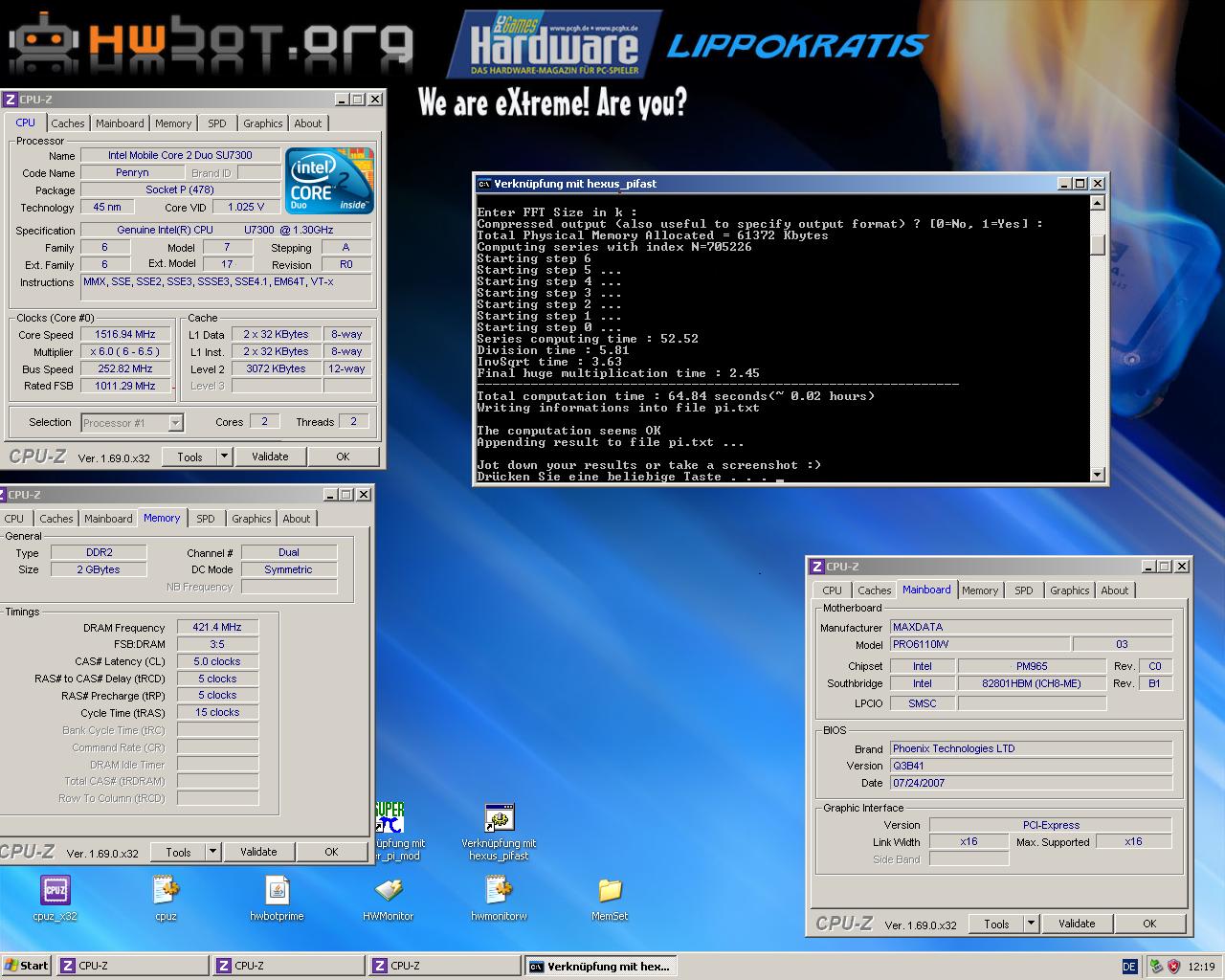Click CPU-Z title icon in Mainboard window
The width and height of the screenshot is (1225, 980).
click(816, 567)
